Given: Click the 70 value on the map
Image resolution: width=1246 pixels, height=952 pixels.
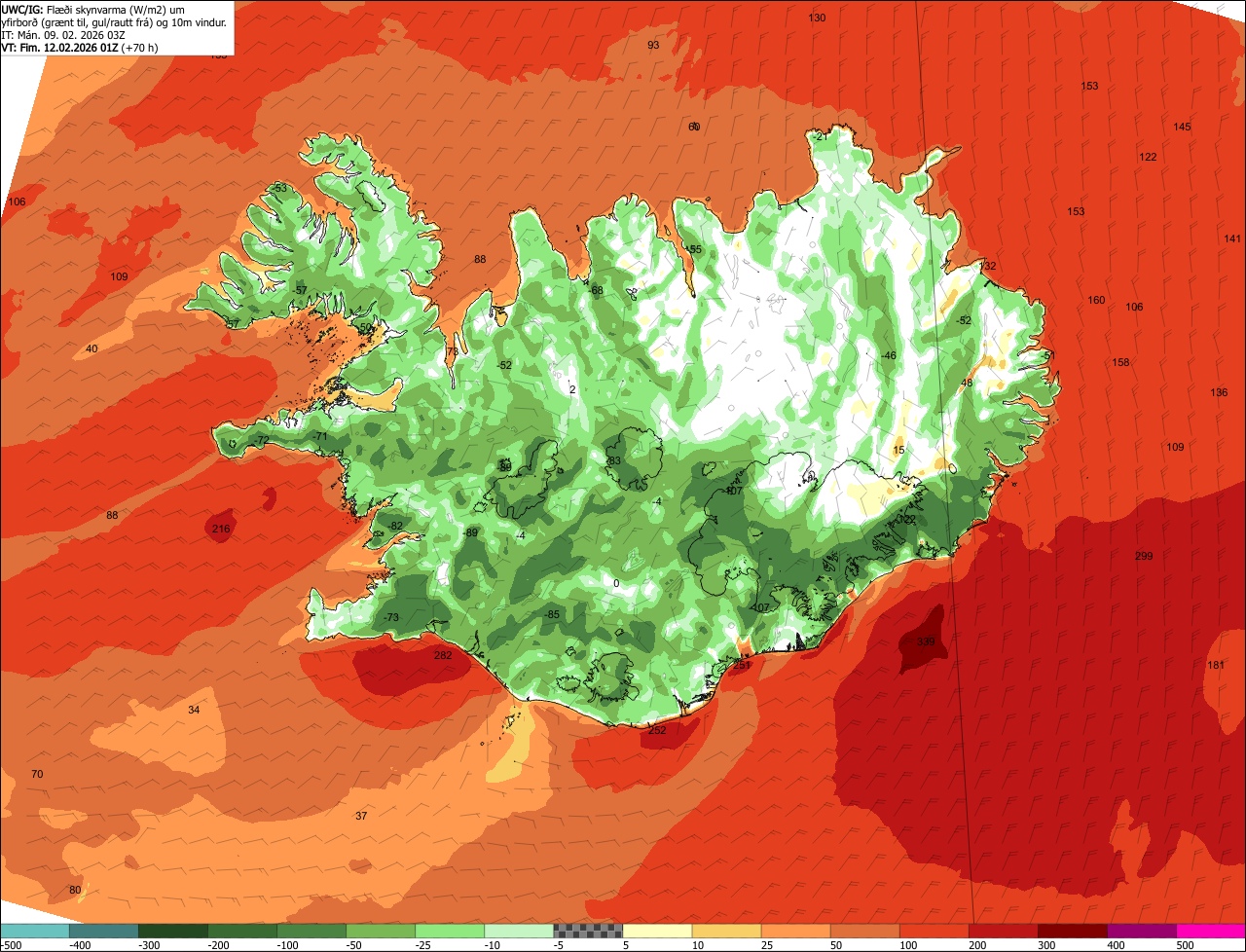Looking at the screenshot, I should [x=37, y=775].
